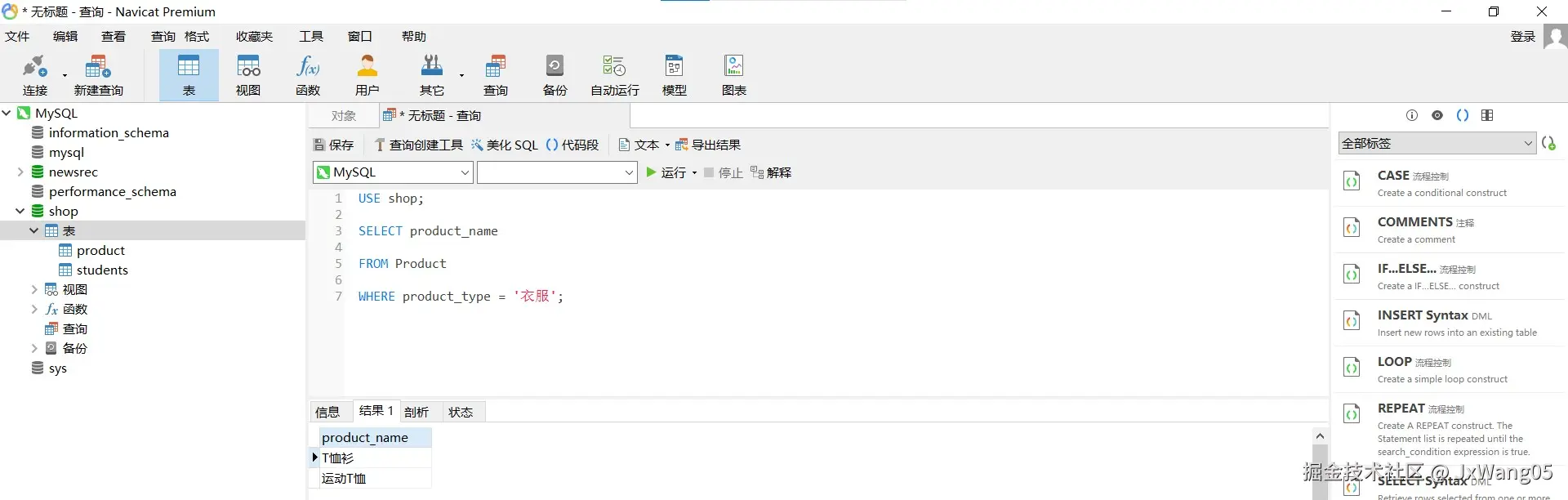
Task: Select the product table in tree
Action: tap(92, 250)
